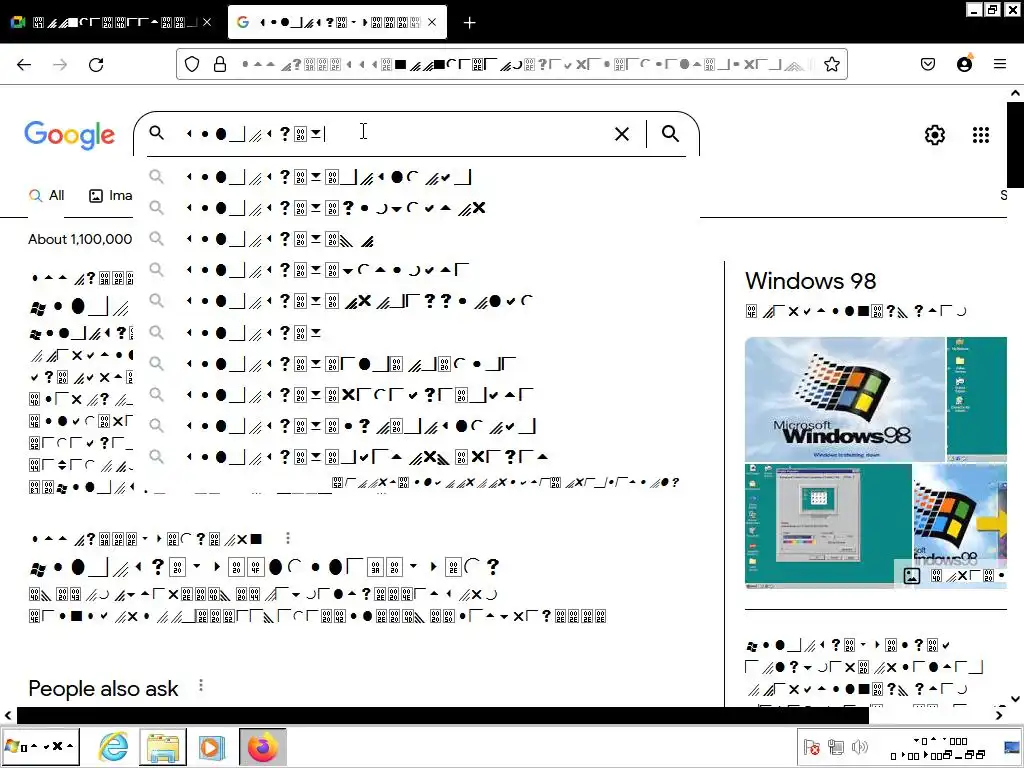The width and height of the screenshot is (1024, 768).
Task: Click the padlock site security icon
Action: click(220, 64)
